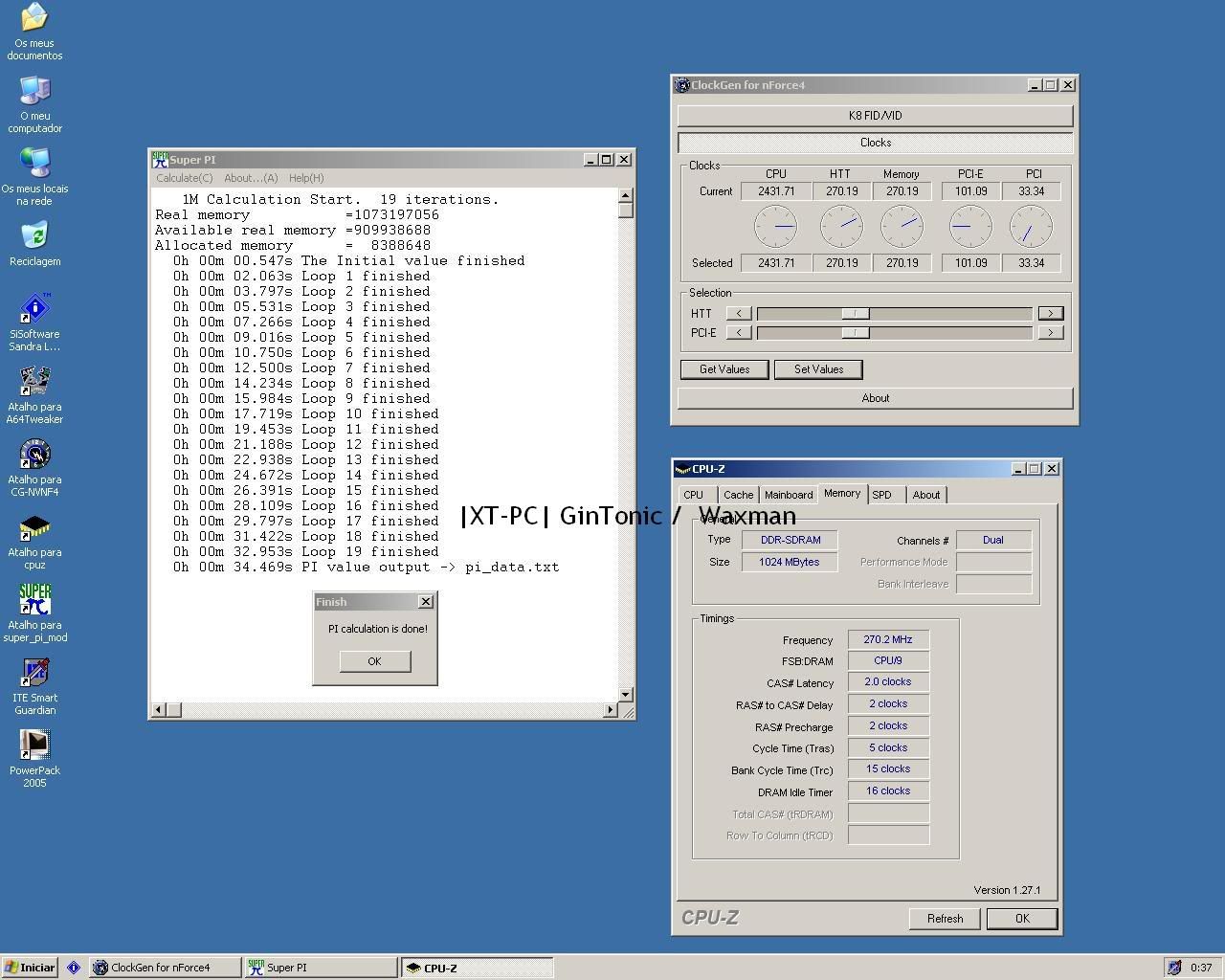Switch to the Cache tab in CPU-Z
The image size is (1225, 980).
738,495
